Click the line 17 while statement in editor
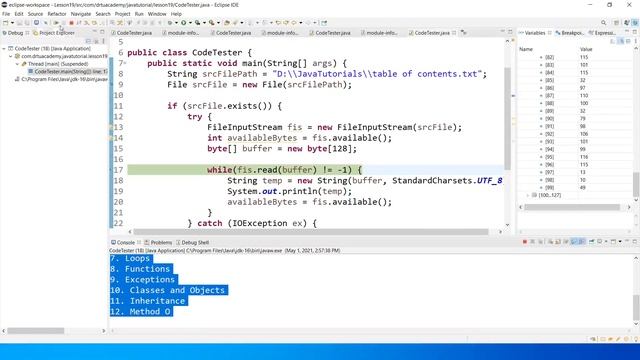640x360 pixels. coord(284,170)
